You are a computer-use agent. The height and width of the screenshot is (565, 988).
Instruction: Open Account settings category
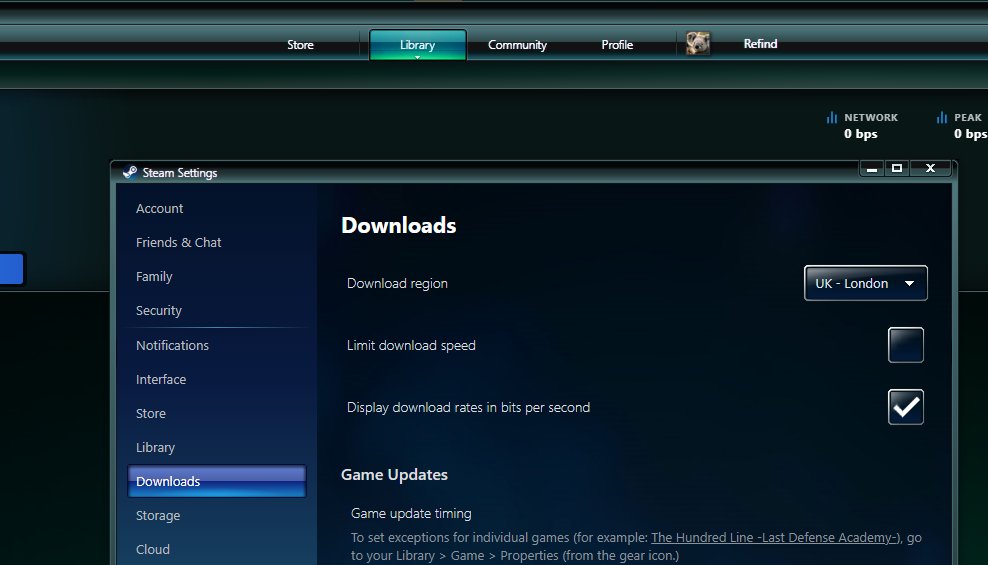click(x=159, y=208)
